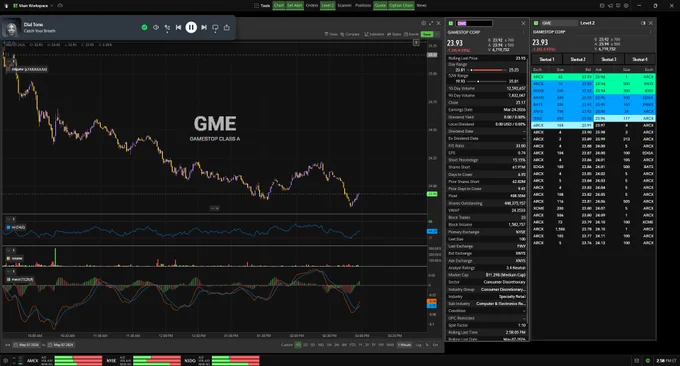Click the green saved checkmark in media overlay
The image size is (680, 366).
point(144,27)
